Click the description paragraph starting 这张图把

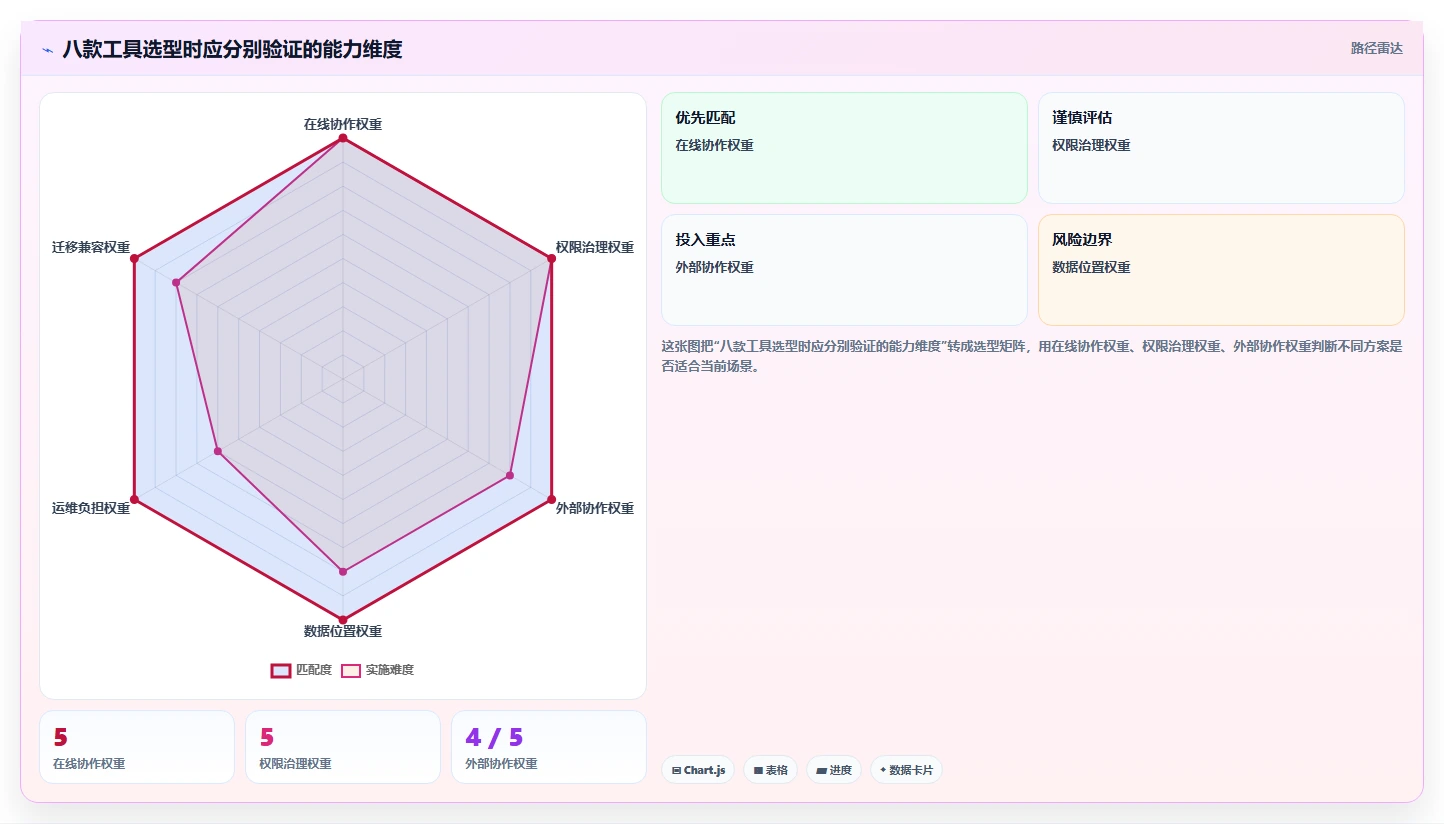click(1032, 356)
